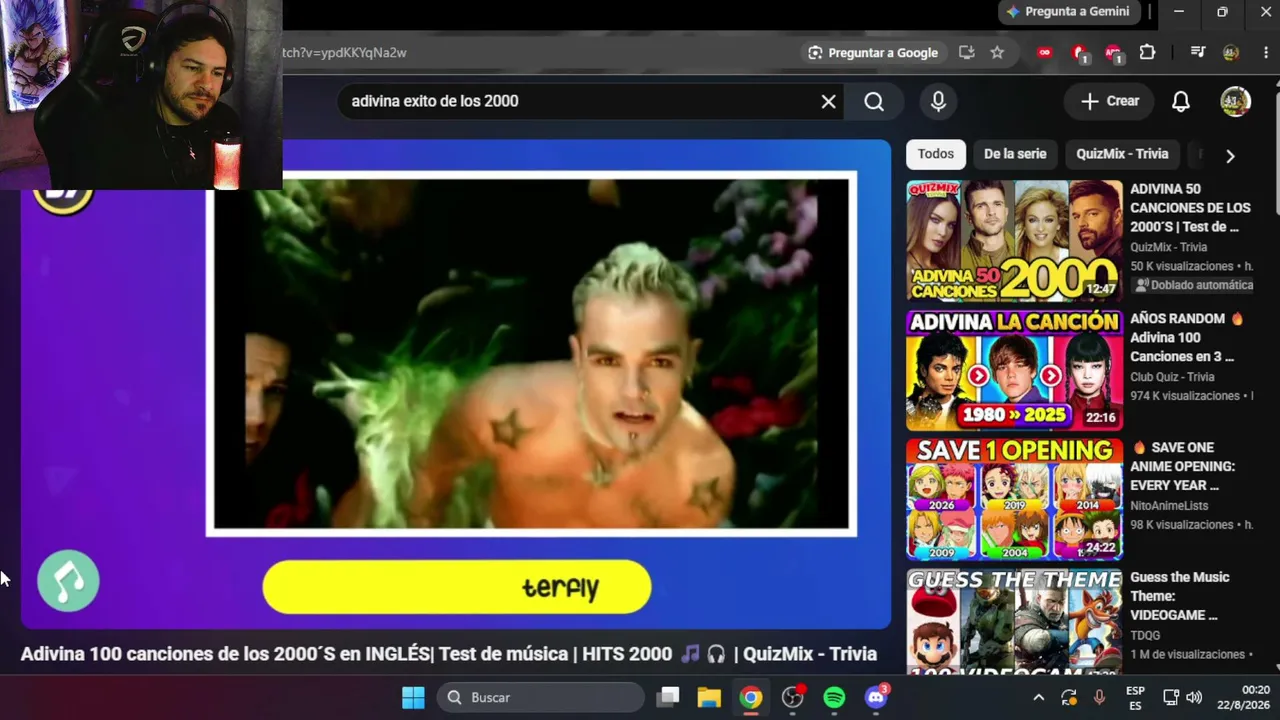Open Spotify from the taskbar
Screen dimensions: 1280x720
pos(834,697)
